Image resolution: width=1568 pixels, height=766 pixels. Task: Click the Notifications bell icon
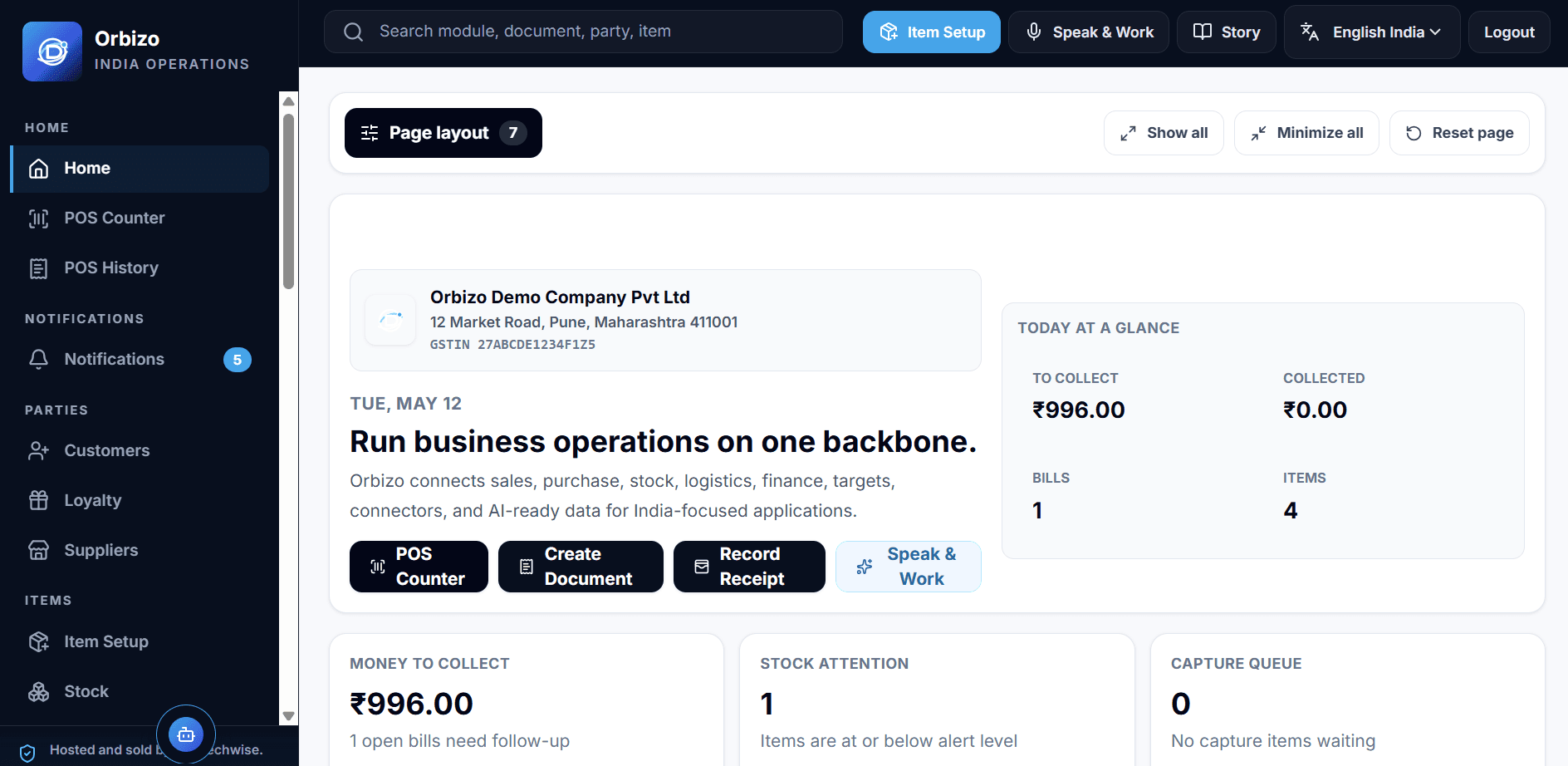39,359
